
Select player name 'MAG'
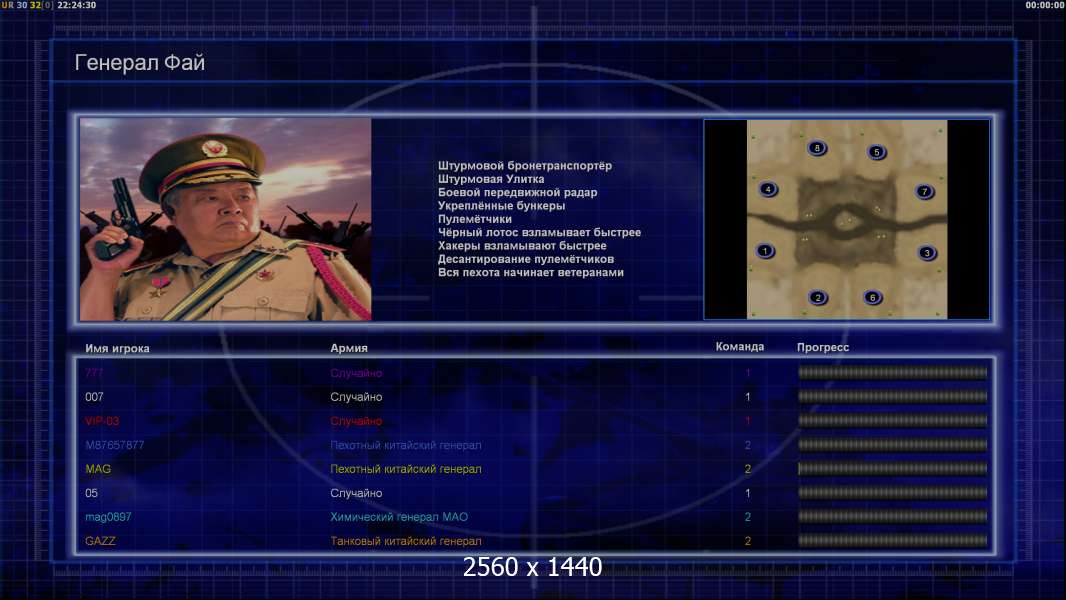(98, 469)
